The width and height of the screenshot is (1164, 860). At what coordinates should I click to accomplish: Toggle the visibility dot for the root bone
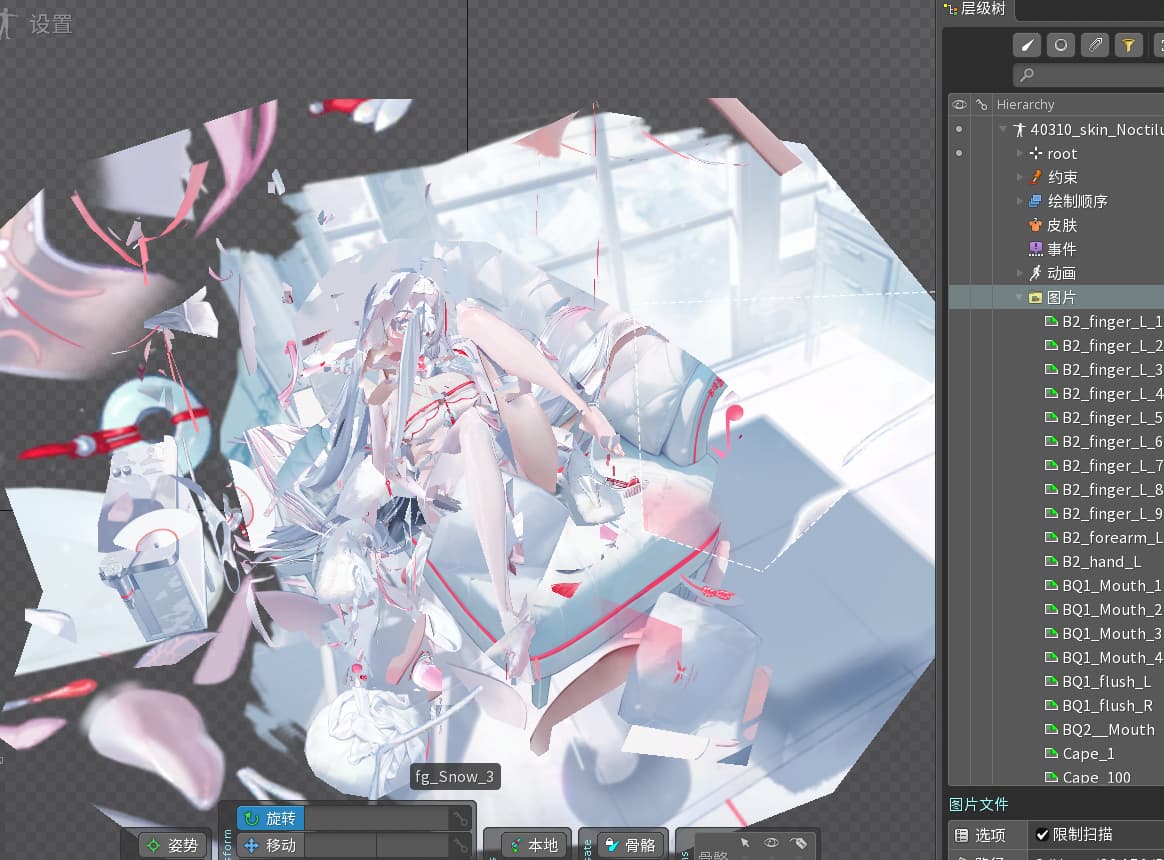(x=959, y=153)
